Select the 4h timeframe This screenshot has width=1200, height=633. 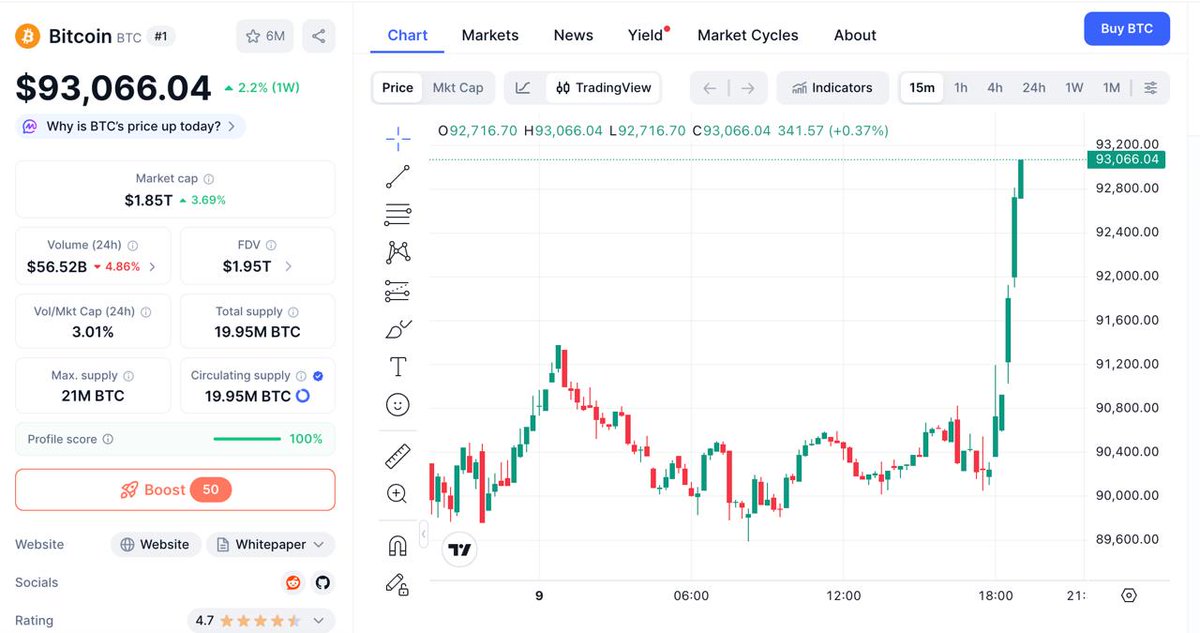click(x=995, y=88)
